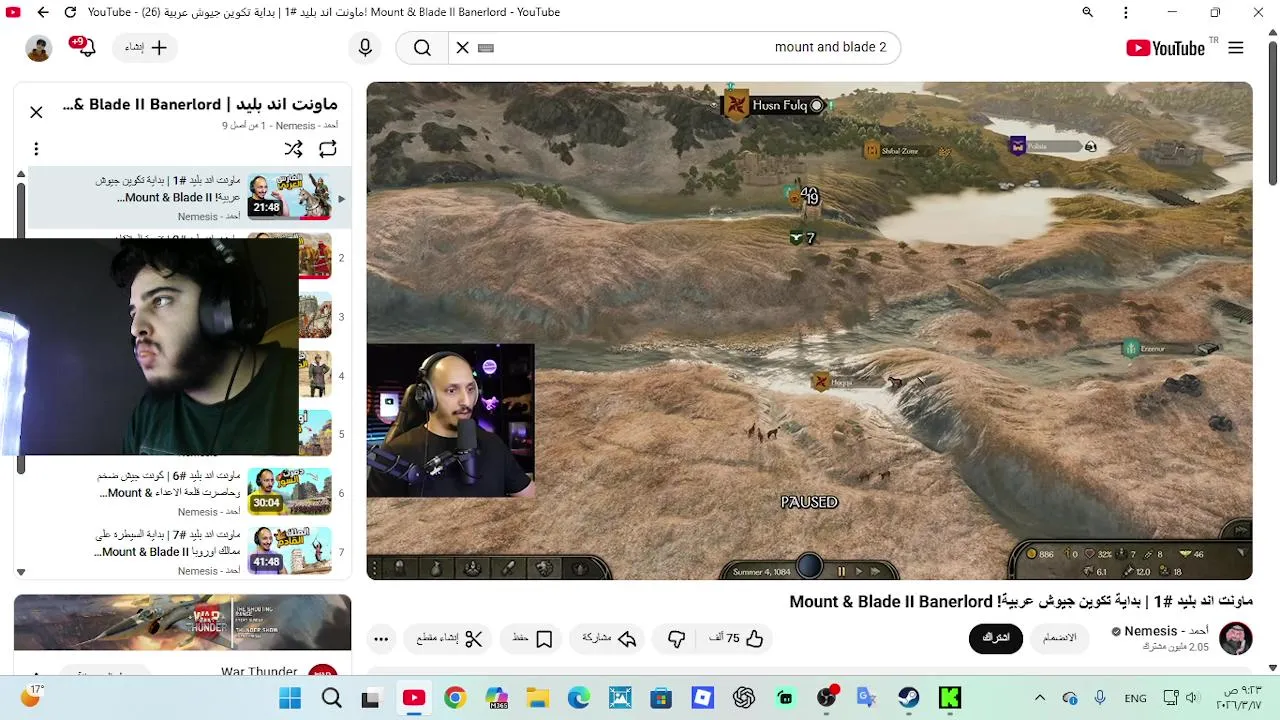Viewport: 1280px width, 720px height.
Task: Open the zoom magnifier icon in title bar
Action: click(1088, 12)
